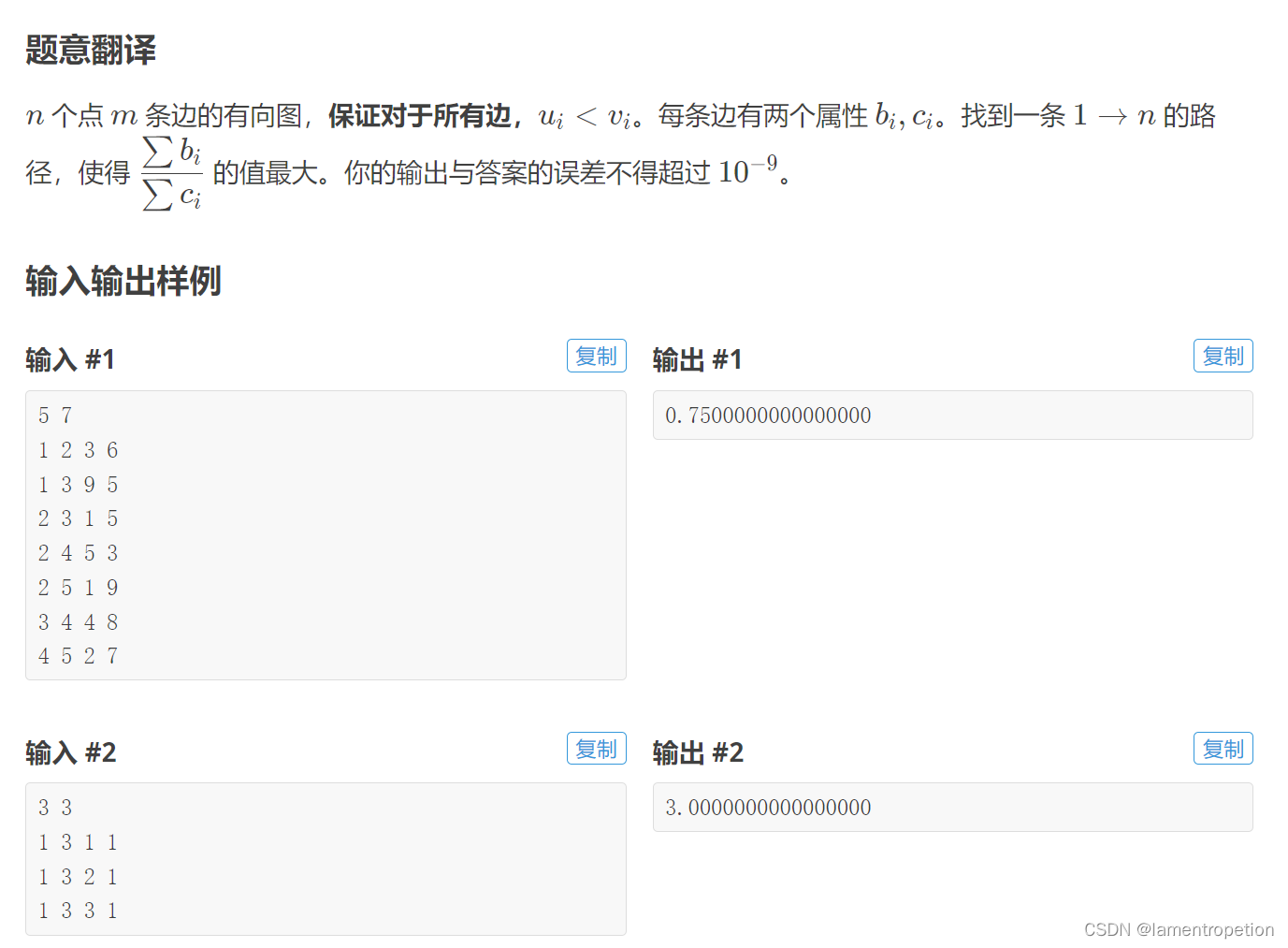1288x948 pixels.
Task: Click first line '5 7' of input #1
Action: (55, 416)
